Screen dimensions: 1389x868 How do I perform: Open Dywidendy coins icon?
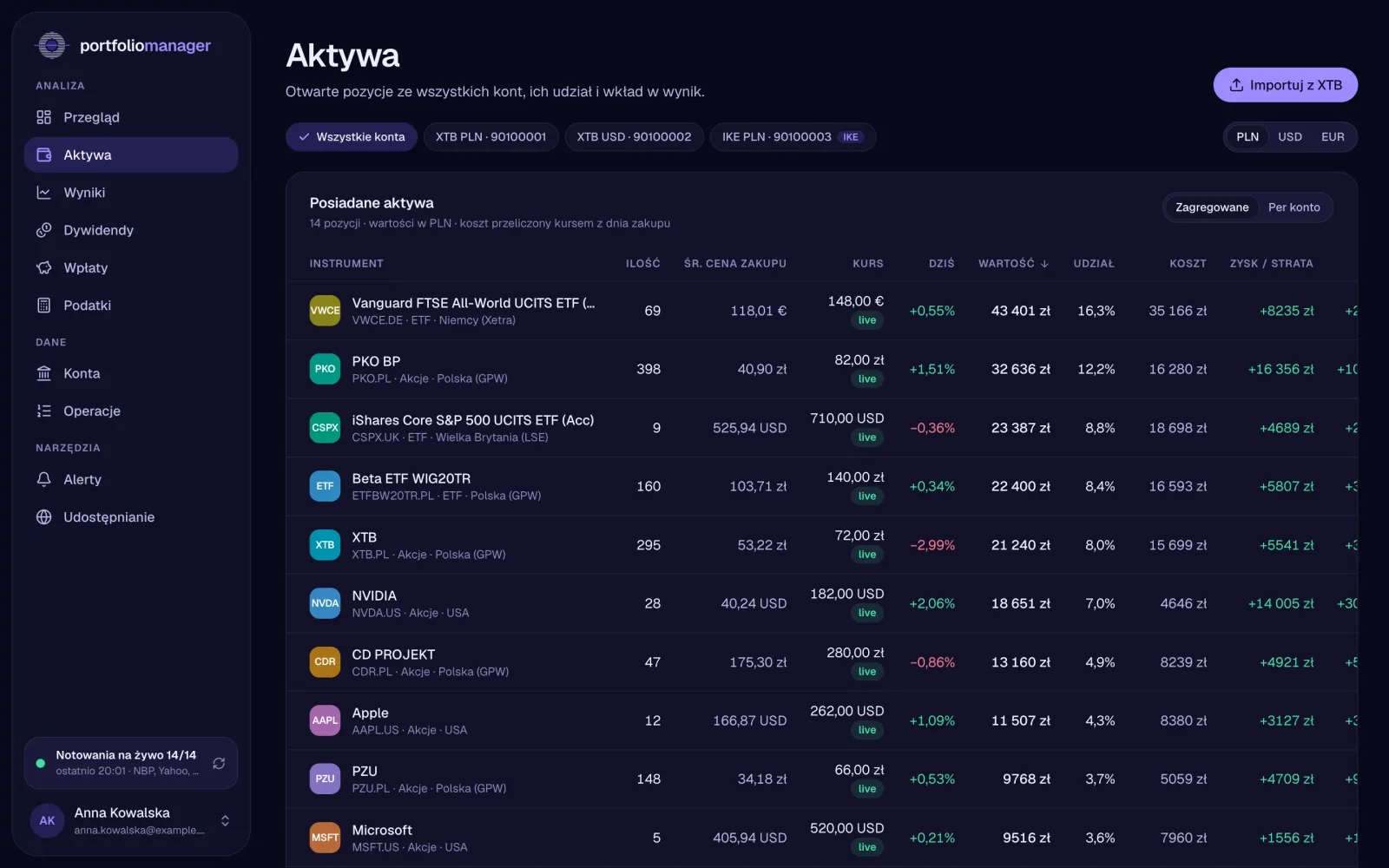tap(44, 230)
